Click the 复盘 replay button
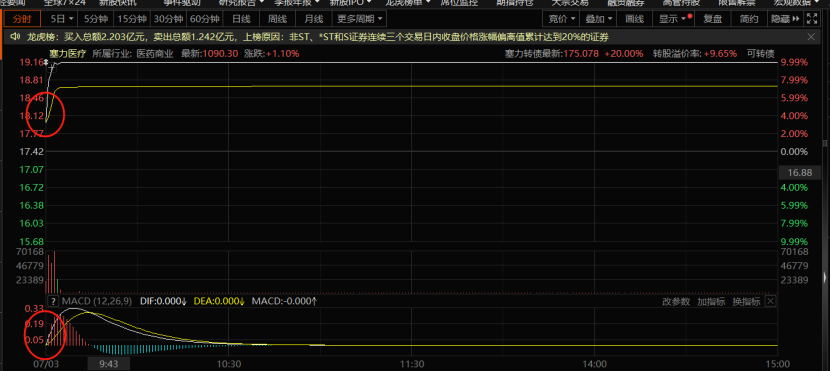This screenshot has width=831, height=371. (x=713, y=20)
